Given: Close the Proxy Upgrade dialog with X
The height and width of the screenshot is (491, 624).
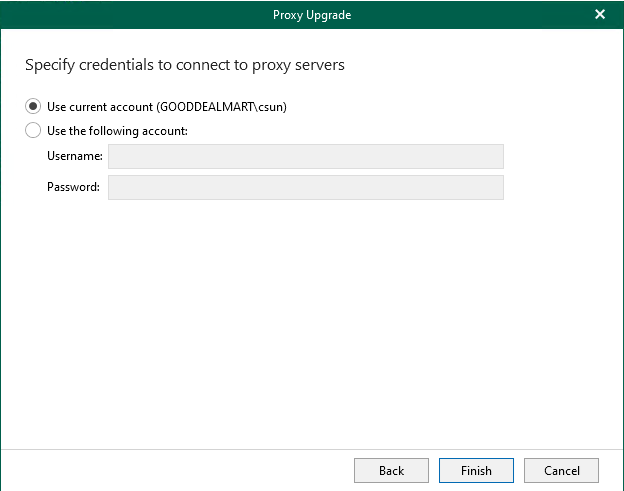Looking at the screenshot, I should click(600, 15).
